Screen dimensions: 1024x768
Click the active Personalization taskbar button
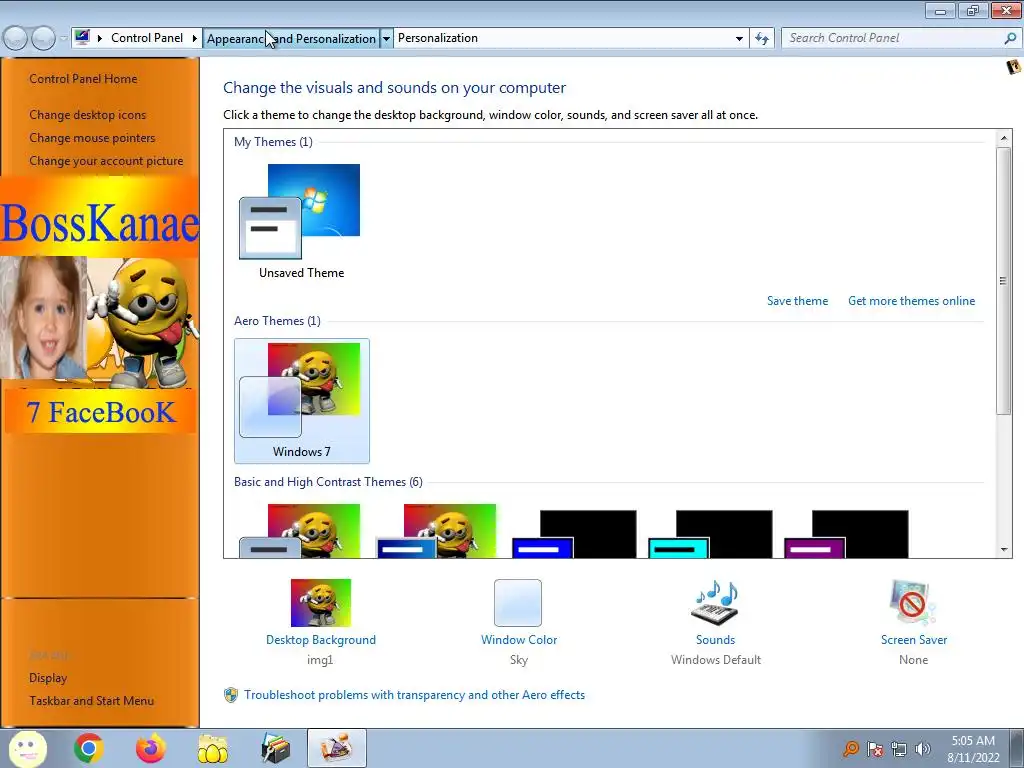[337, 748]
